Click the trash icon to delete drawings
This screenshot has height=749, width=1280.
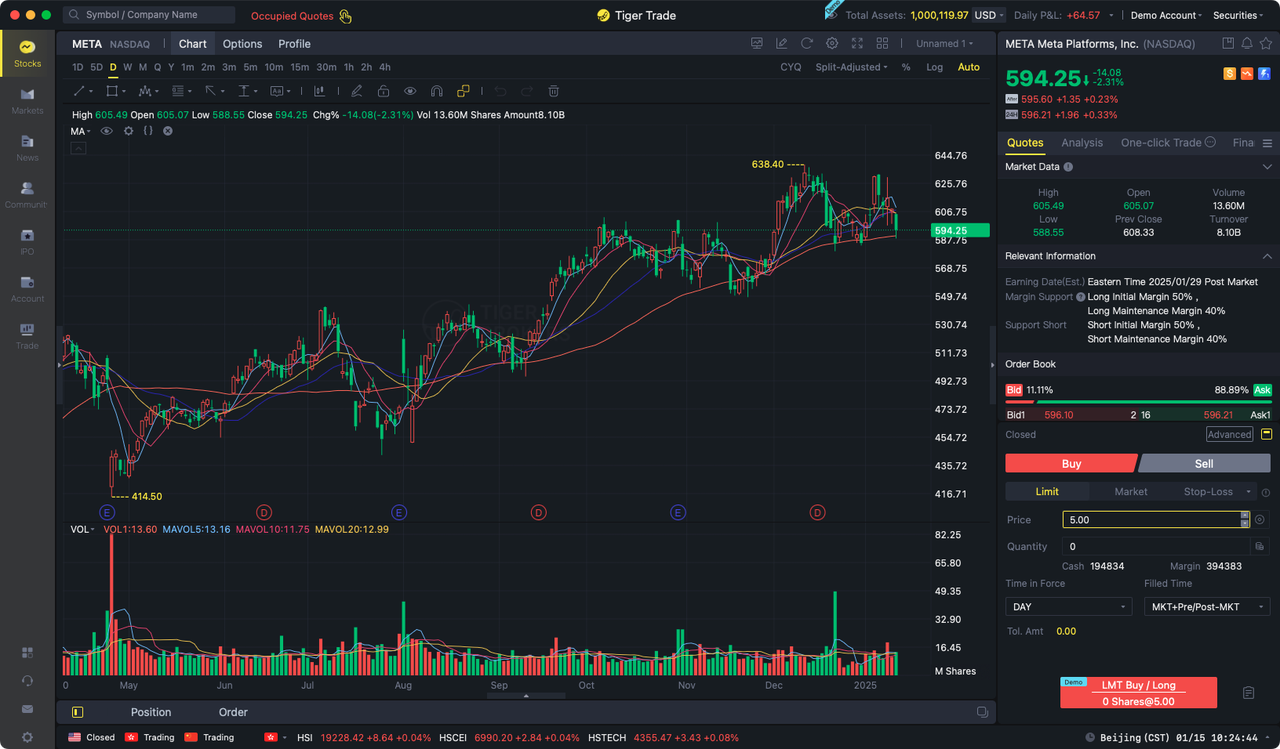click(553, 91)
